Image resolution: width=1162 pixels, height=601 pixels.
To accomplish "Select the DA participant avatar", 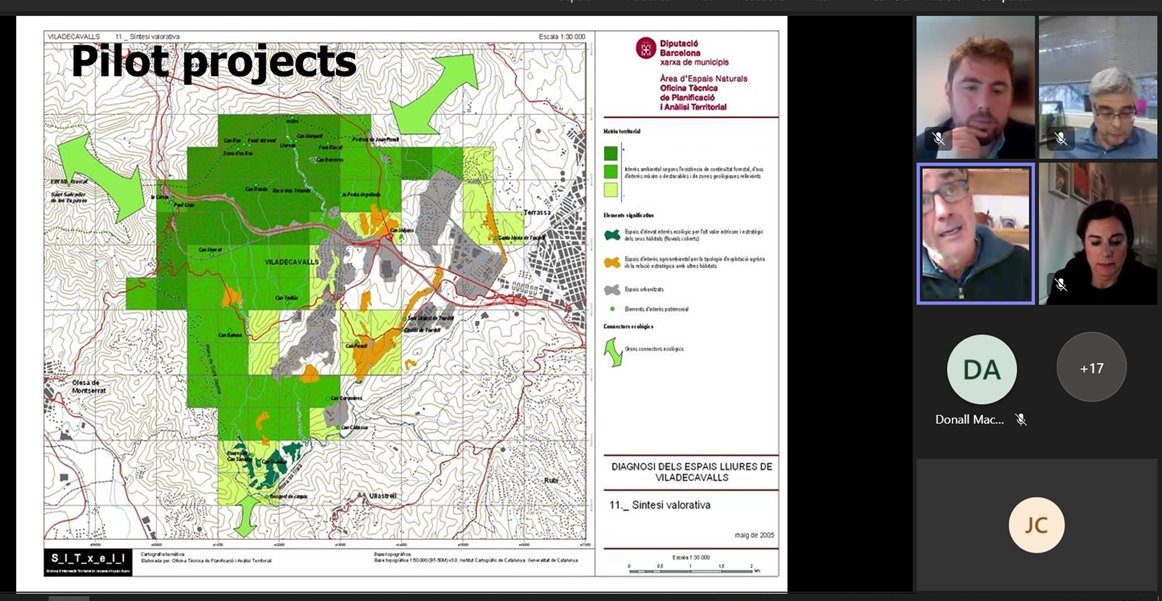I will (x=982, y=369).
